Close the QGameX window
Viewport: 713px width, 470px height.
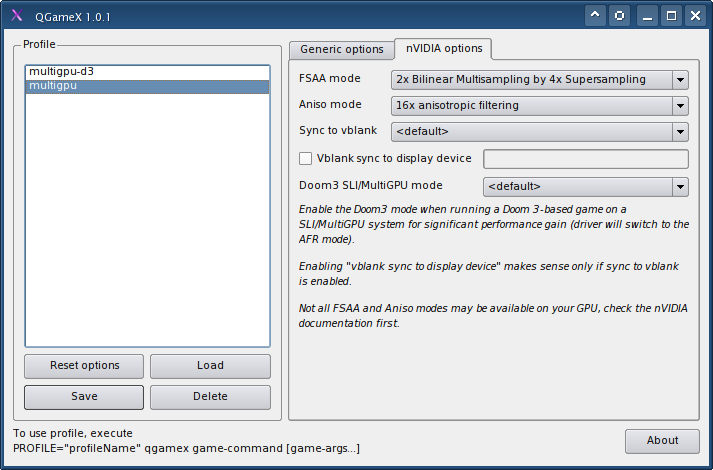[695, 16]
